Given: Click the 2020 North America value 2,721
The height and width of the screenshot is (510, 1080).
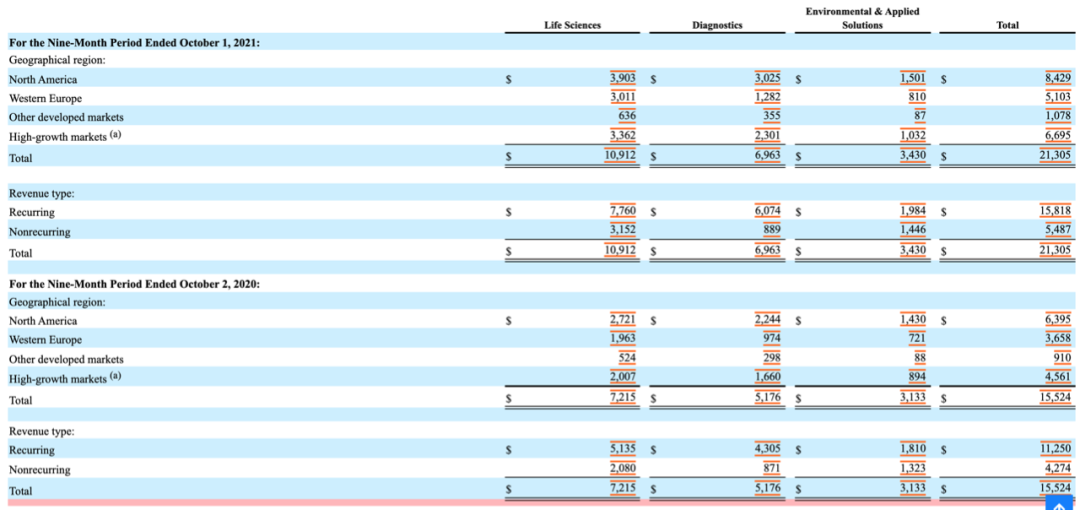Looking at the screenshot, I should click(622, 320).
